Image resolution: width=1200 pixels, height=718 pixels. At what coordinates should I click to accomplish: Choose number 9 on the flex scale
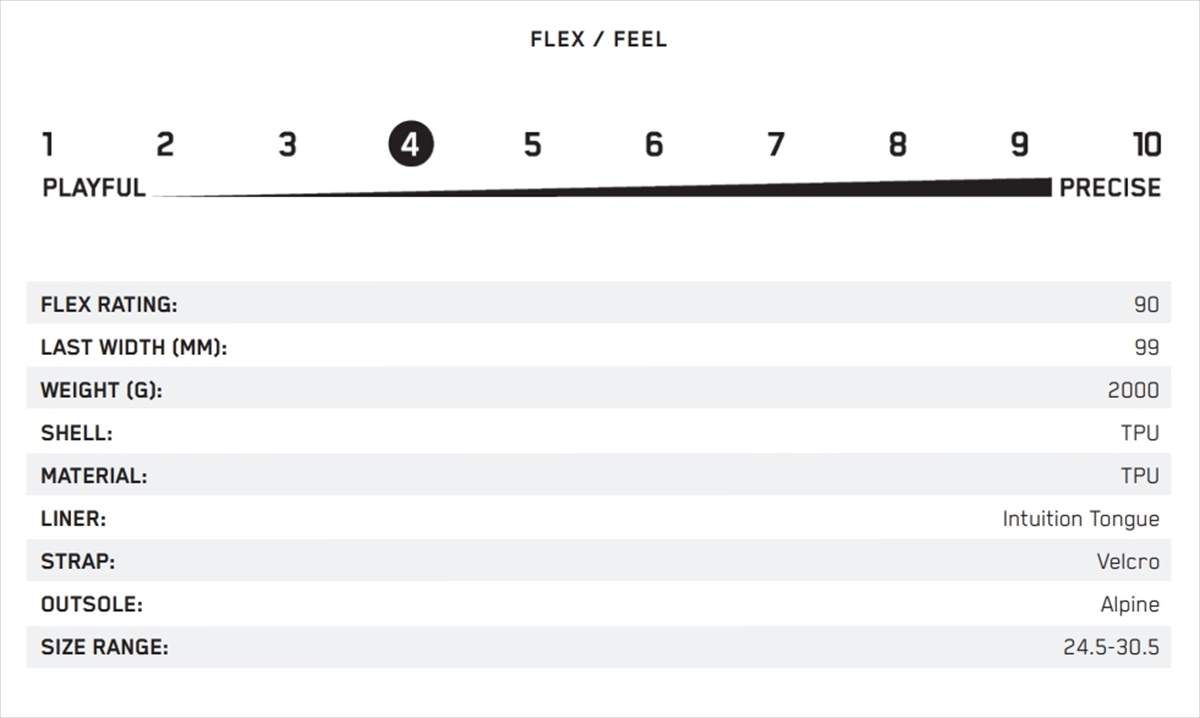pyautogui.click(x=1019, y=145)
